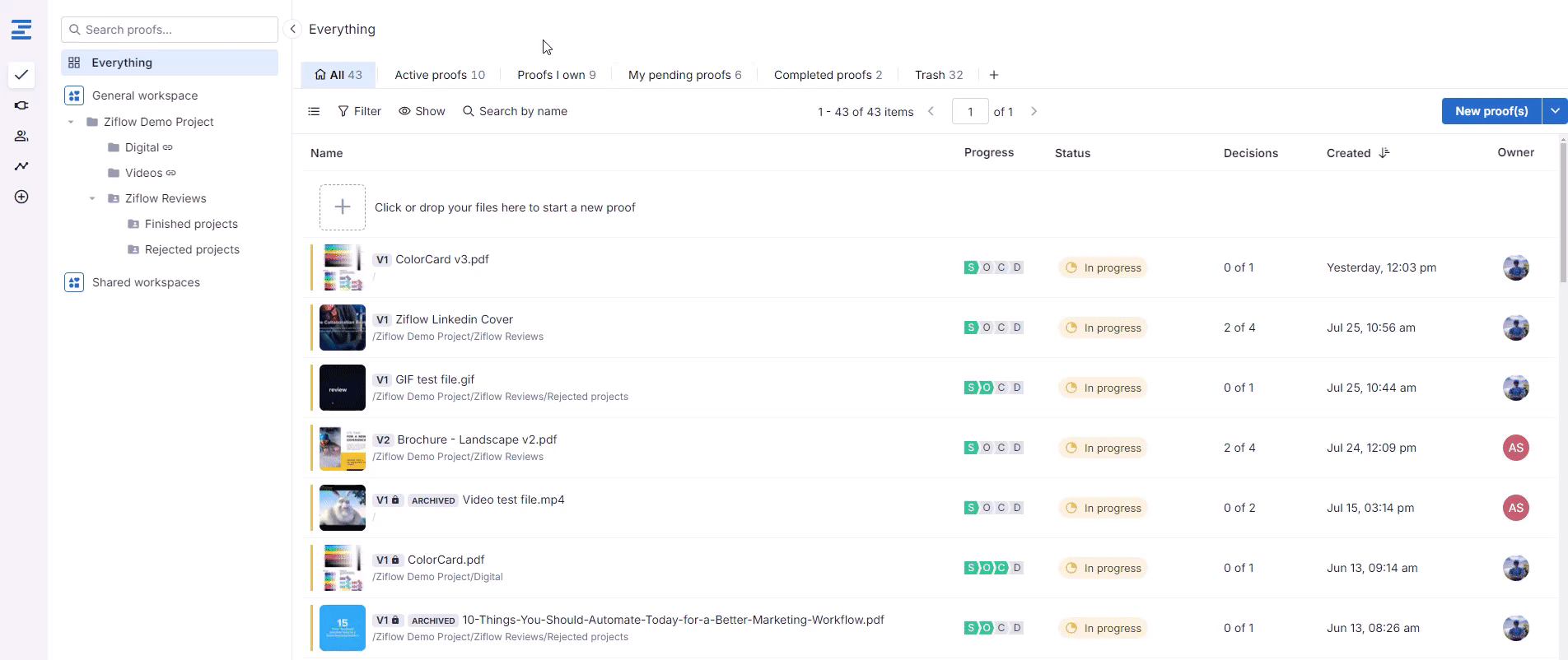Collapse the Ziflow Reviews folder tree
Image resolution: width=1568 pixels, height=660 pixels.
coord(92,198)
